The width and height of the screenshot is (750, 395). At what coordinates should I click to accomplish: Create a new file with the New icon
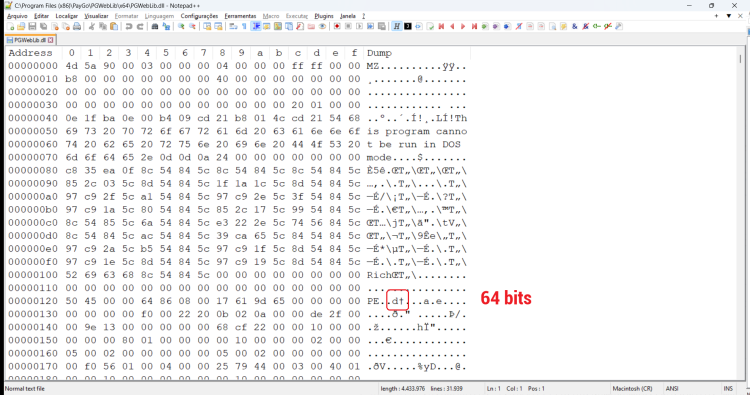coord(10,26)
